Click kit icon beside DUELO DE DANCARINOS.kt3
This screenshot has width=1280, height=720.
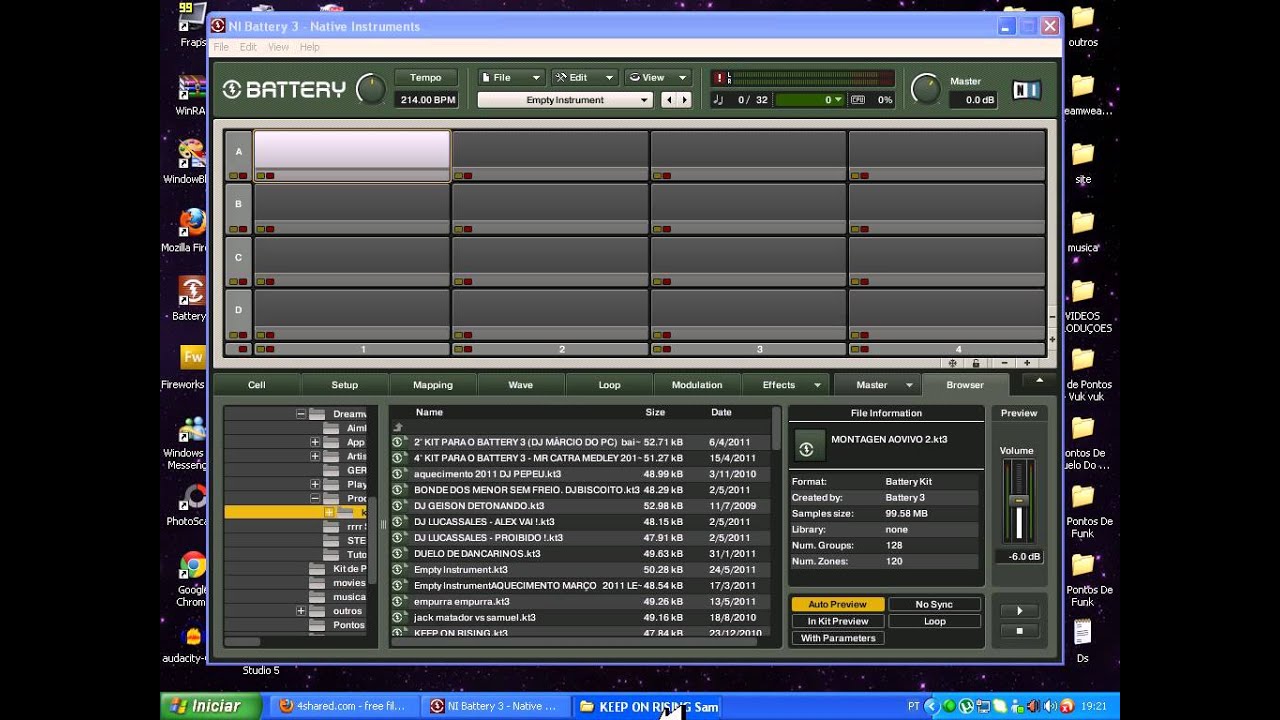(397, 553)
